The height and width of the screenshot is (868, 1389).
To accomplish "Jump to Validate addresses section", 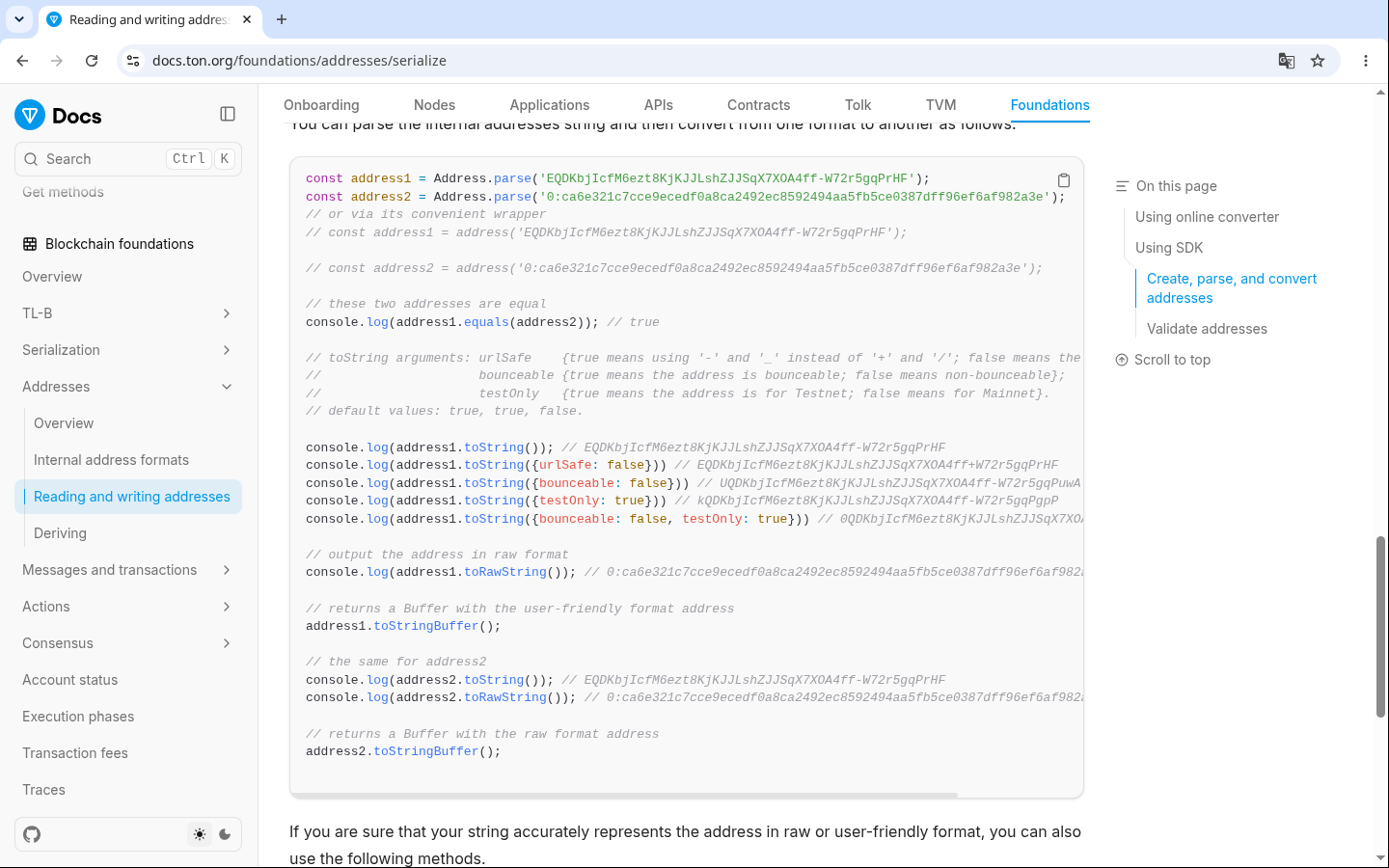I will 1207,329.
